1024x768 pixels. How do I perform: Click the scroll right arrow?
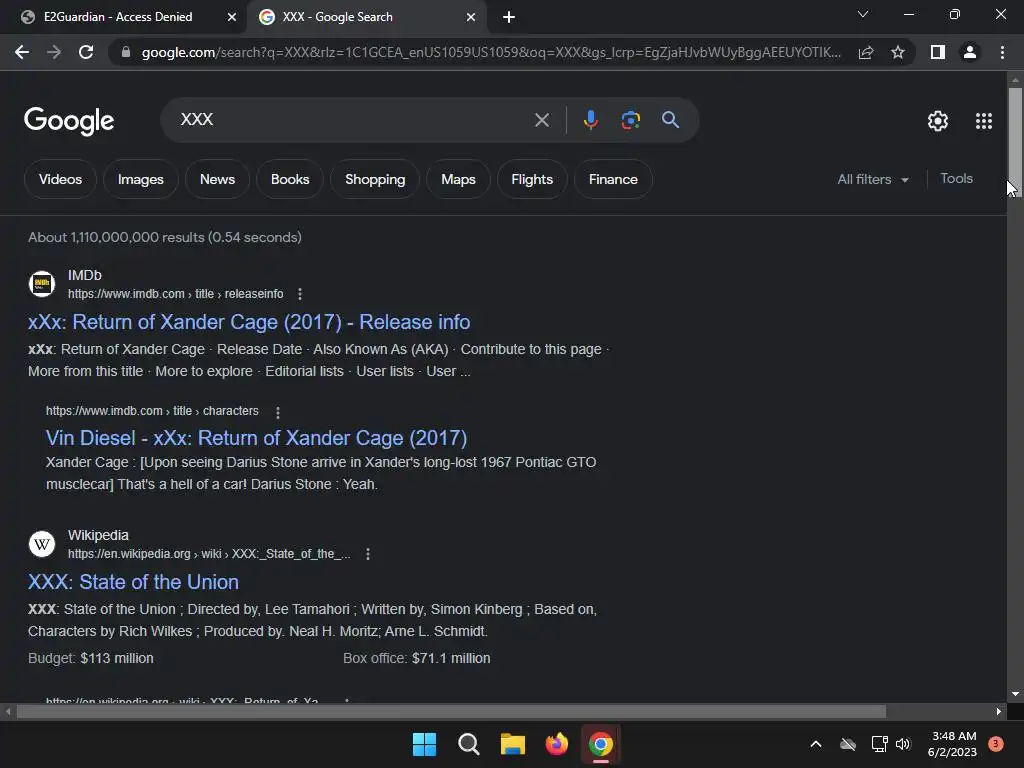click(999, 711)
